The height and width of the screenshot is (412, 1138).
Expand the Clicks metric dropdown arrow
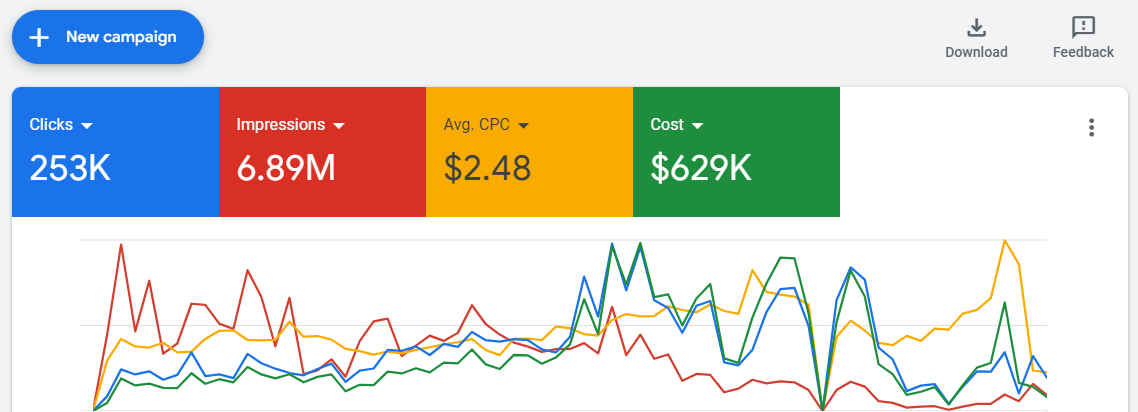pos(87,126)
